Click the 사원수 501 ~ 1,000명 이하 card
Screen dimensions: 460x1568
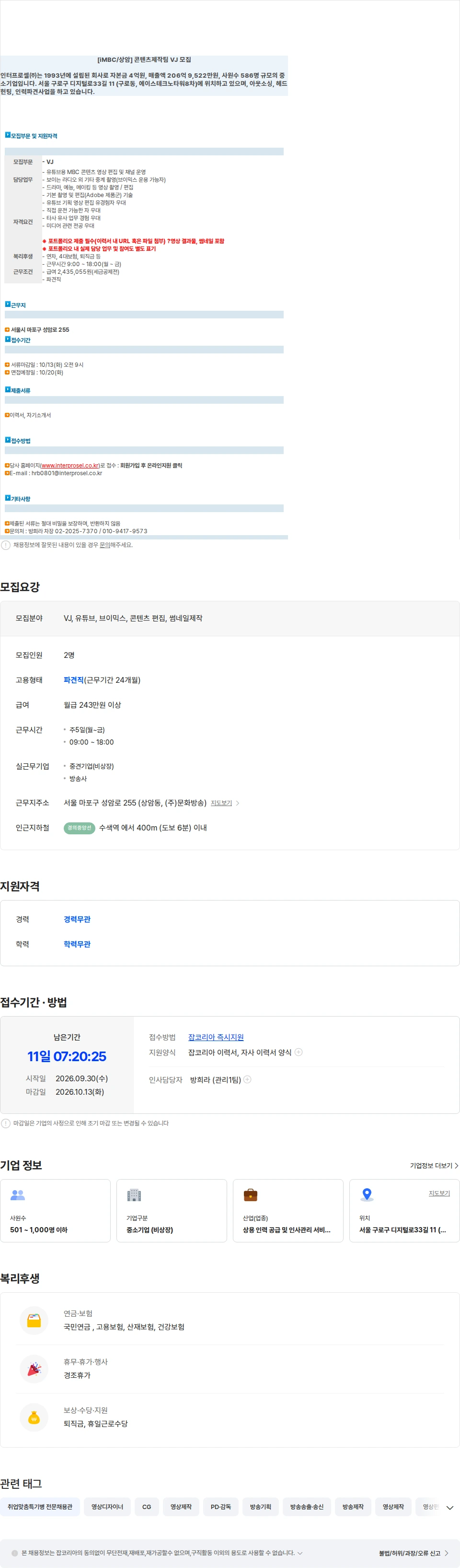pyautogui.click(x=56, y=1211)
